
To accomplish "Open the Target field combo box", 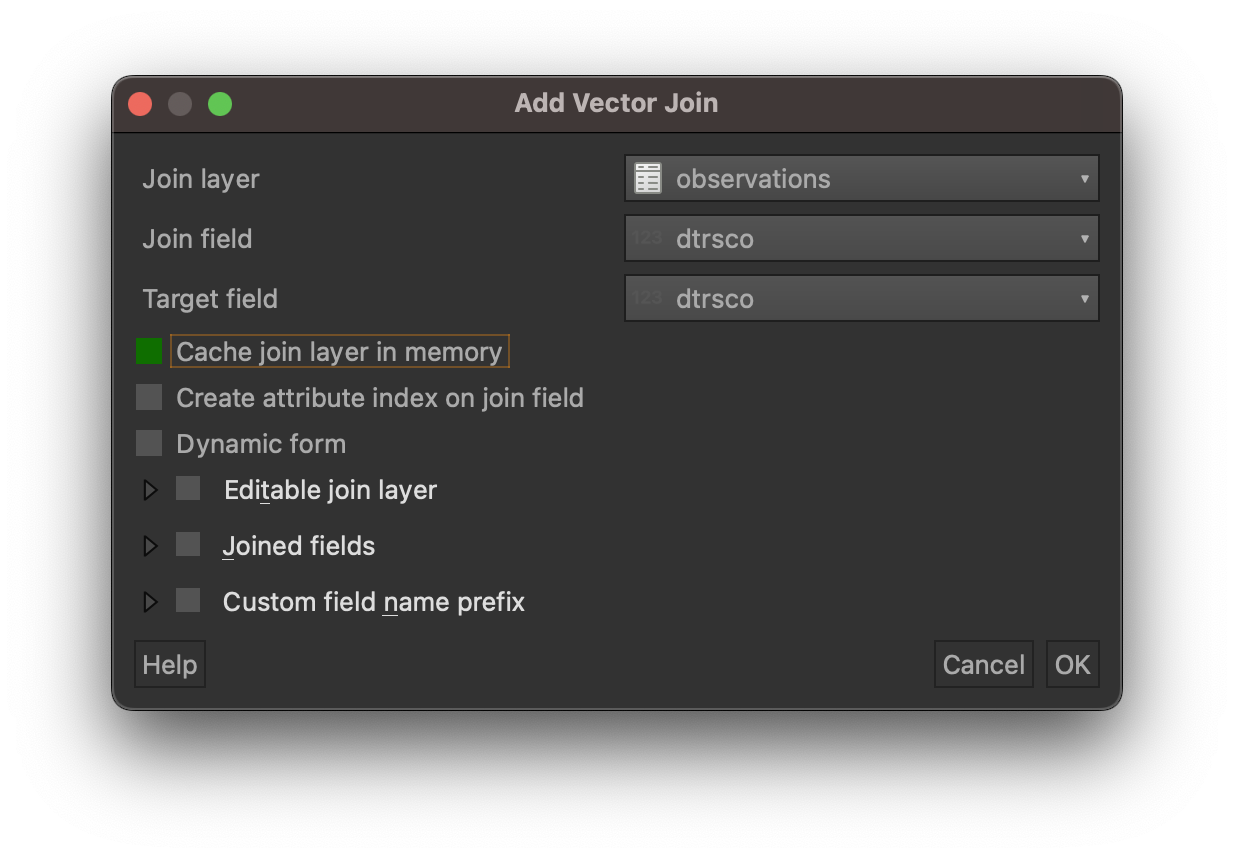I will pos(862,298).
